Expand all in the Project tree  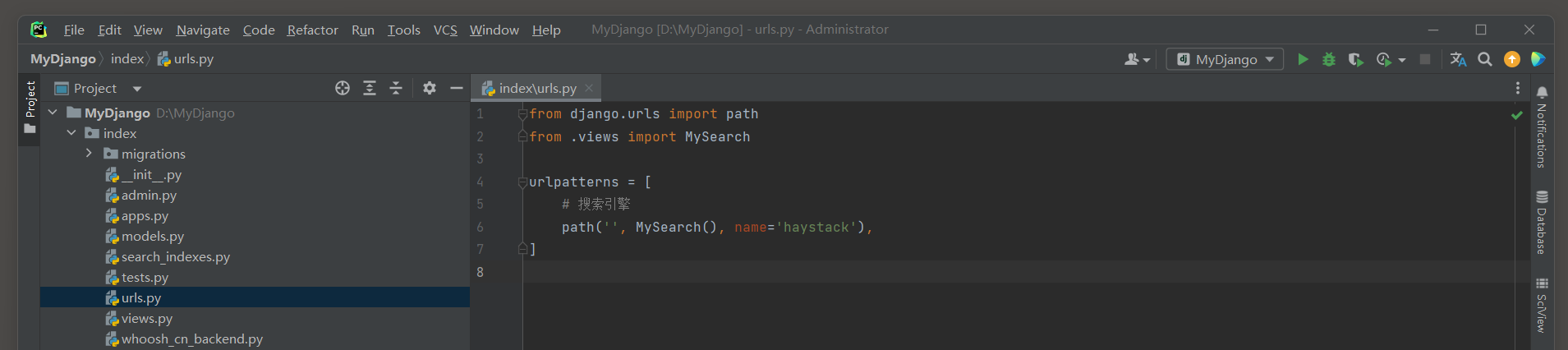[370, 88]
